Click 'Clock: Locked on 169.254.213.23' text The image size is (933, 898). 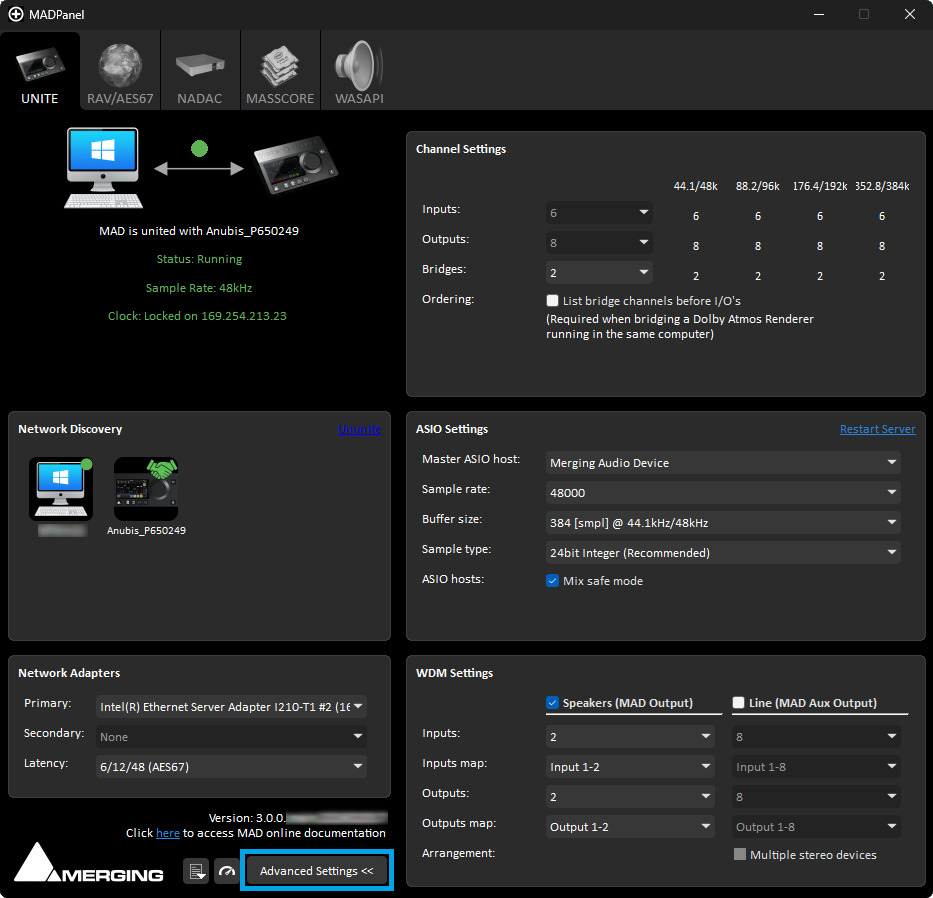tap(198, 316)
